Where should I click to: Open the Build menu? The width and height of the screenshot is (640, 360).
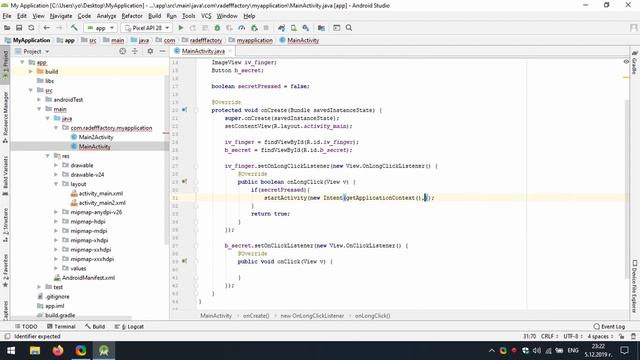pyautogui.click(x=154, y=16)
